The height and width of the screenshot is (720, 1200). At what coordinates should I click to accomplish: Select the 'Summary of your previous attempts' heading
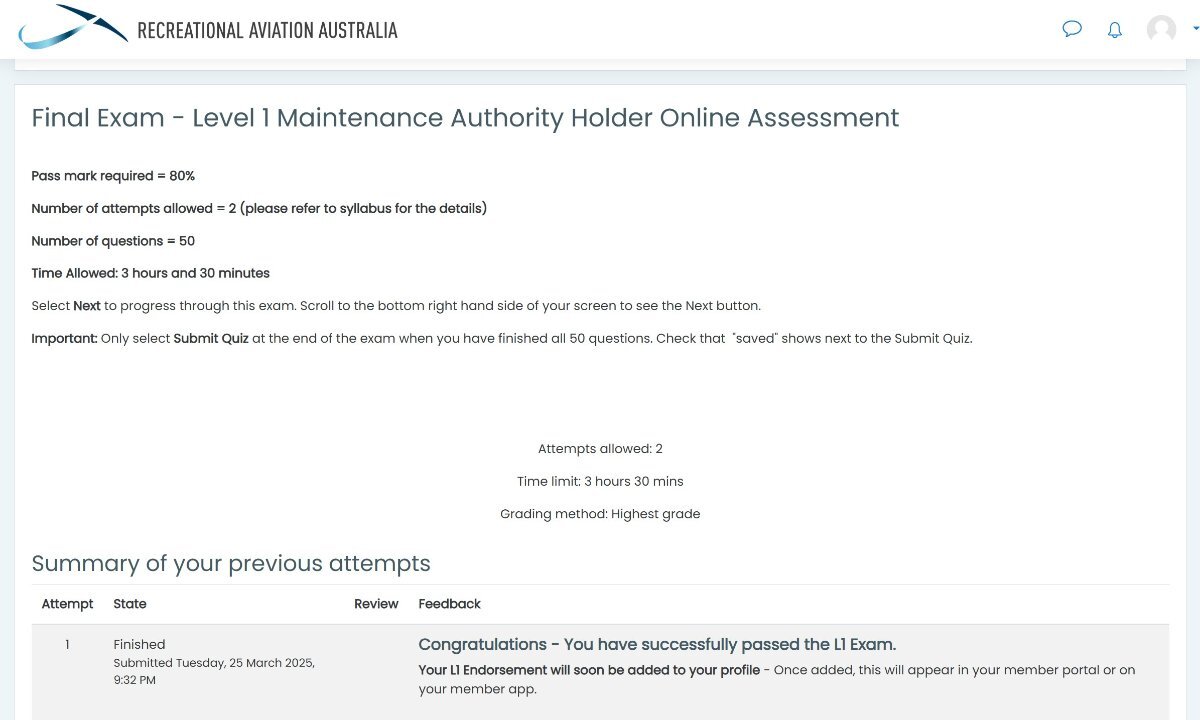tap(231, 564)
